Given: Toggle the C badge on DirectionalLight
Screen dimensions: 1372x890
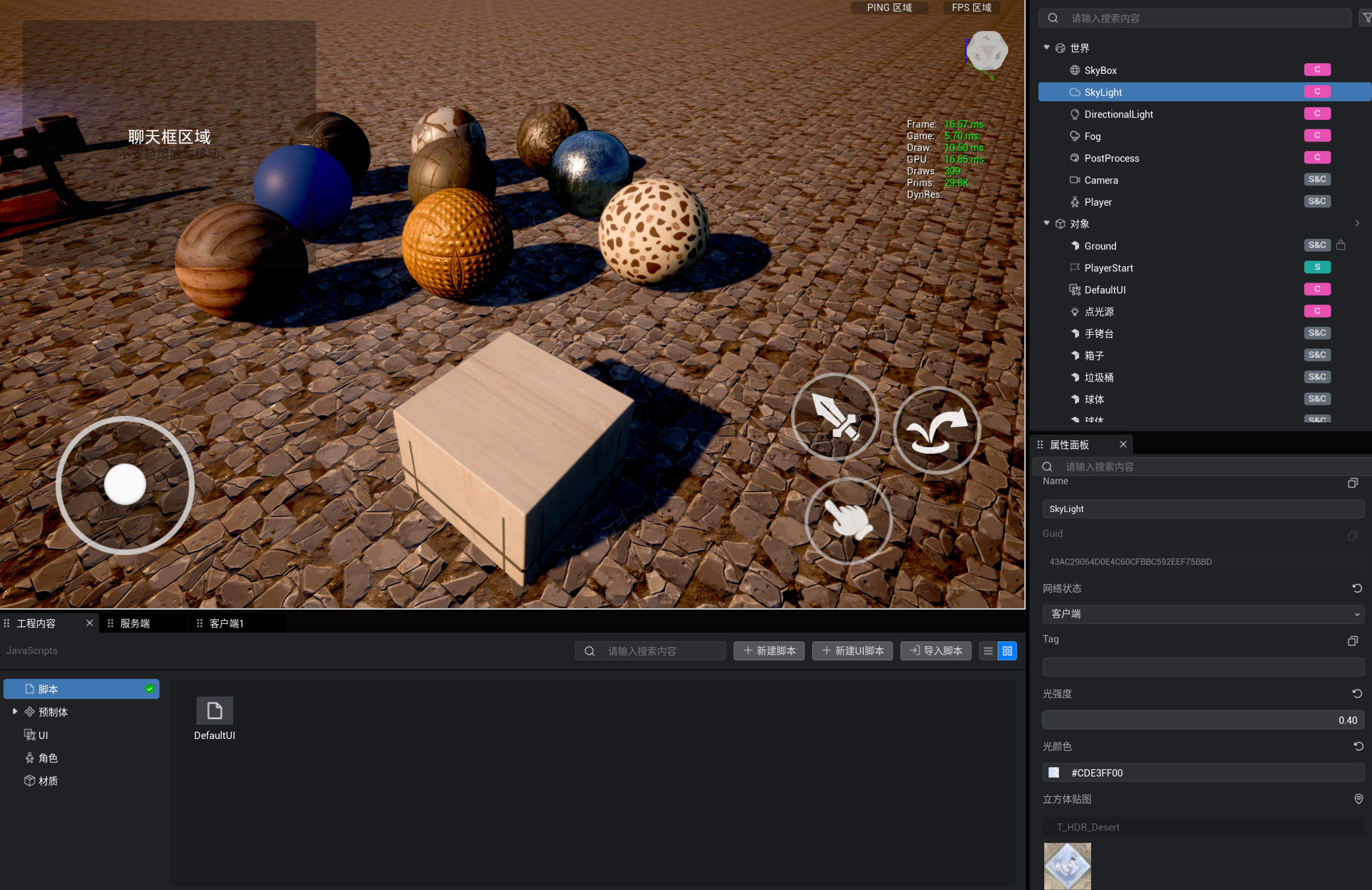Looking at the screenshot, I should pos(1317,113).
